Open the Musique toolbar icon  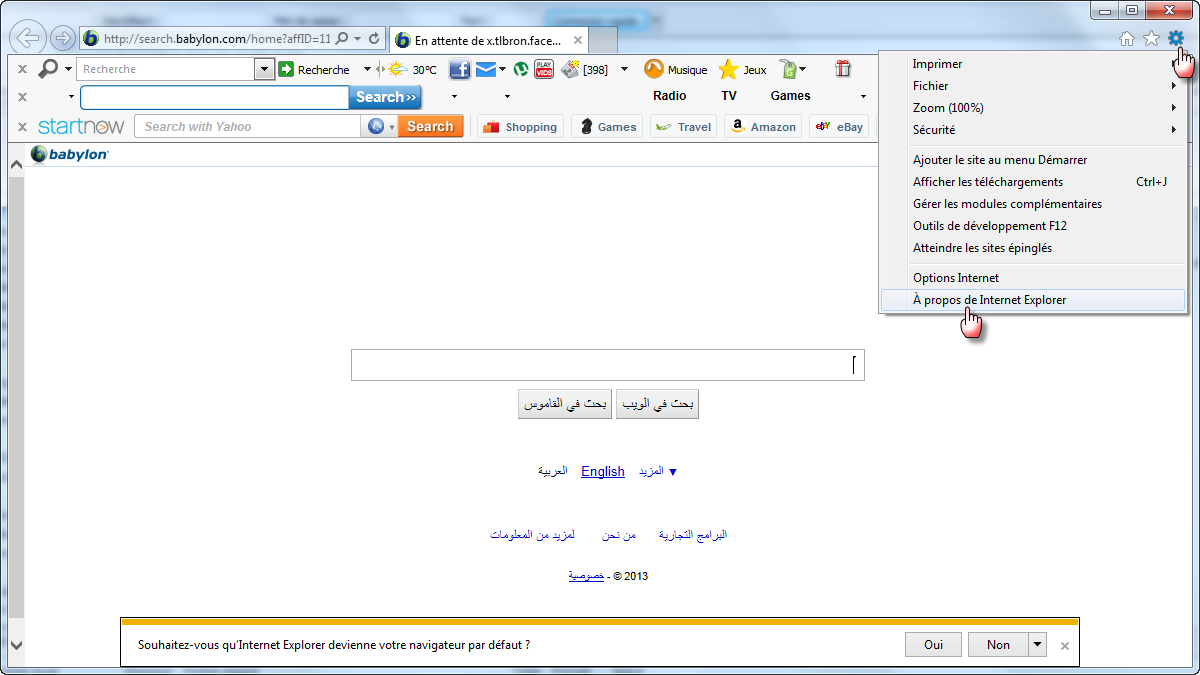click(x=675, y=70)
